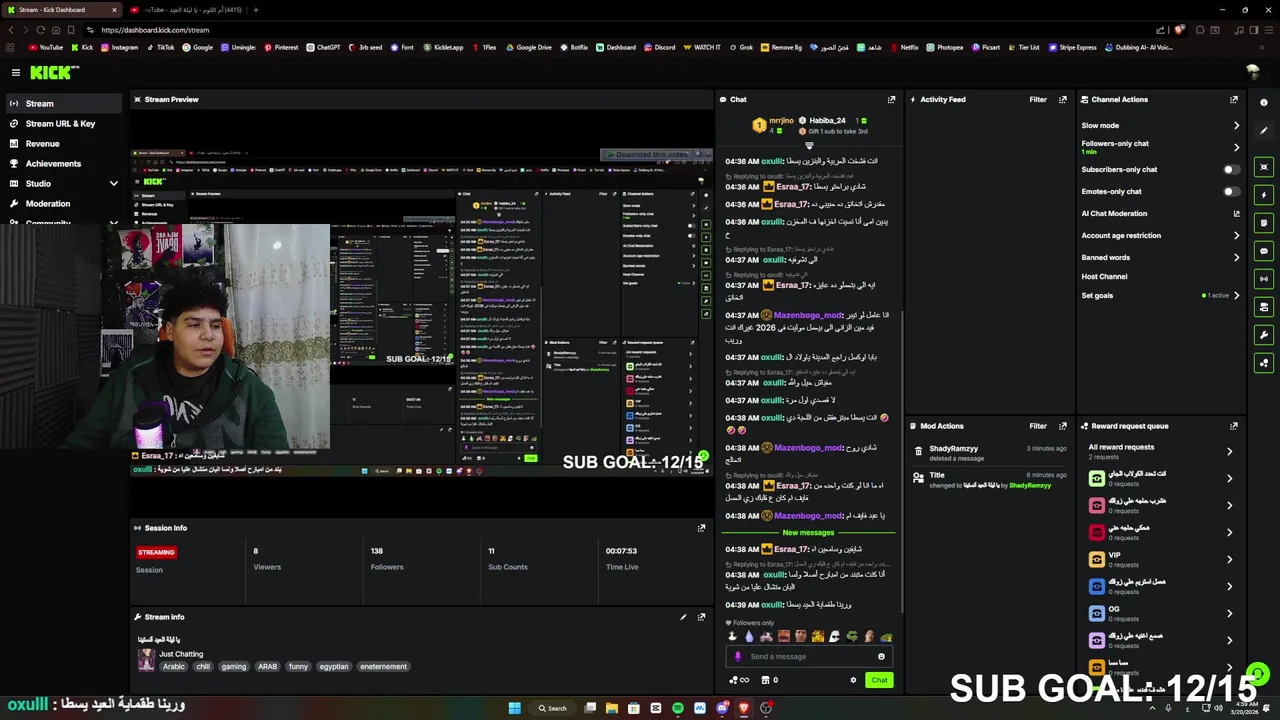Viewport: 1280px width, 720px height.
Task: Open Spotify from taskbar
Action: coord(678,708)
